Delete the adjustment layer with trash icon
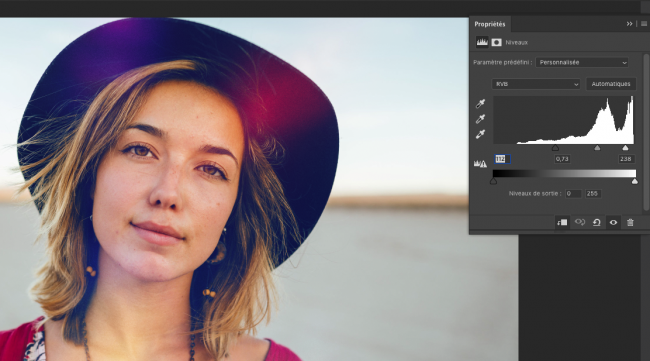650x361 pixels. point(630,223)
